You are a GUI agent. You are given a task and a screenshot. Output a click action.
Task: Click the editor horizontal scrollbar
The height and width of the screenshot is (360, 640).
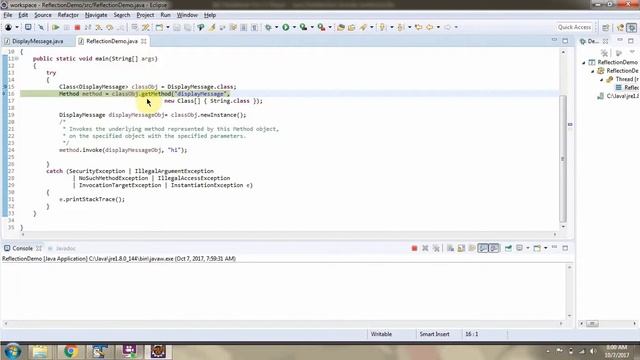(x=288, y=234)
